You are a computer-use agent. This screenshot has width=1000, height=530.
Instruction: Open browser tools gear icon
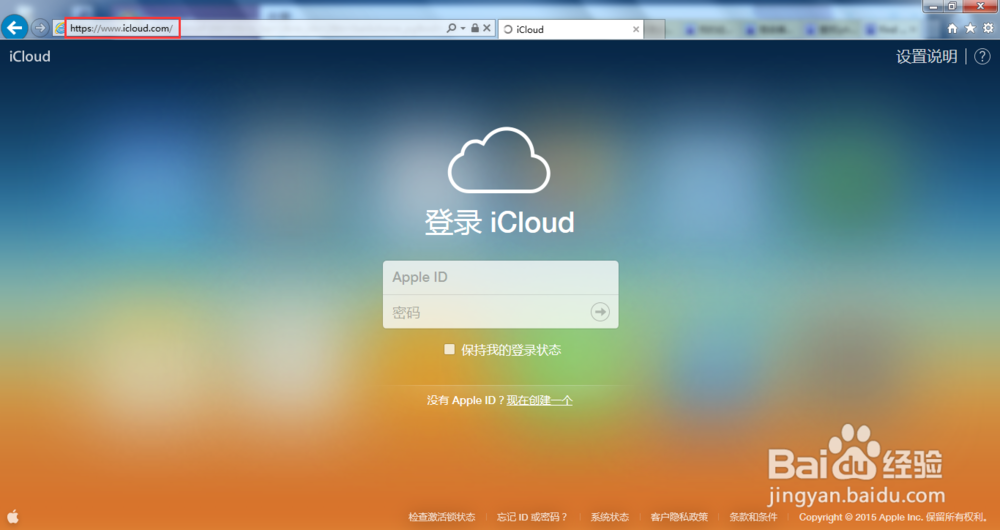pos(988,28)
